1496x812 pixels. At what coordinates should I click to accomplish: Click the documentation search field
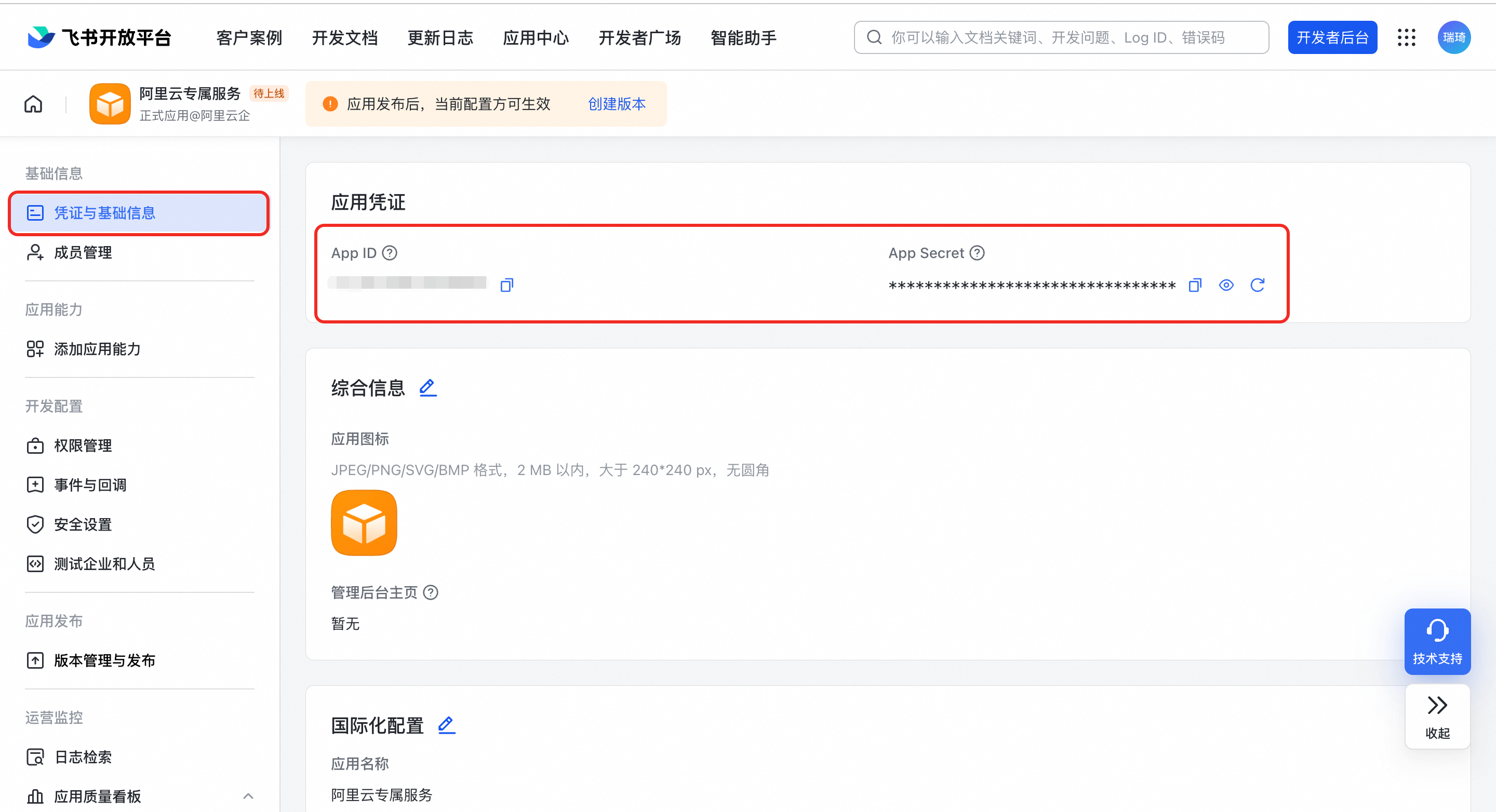[x=1060, y=38]
